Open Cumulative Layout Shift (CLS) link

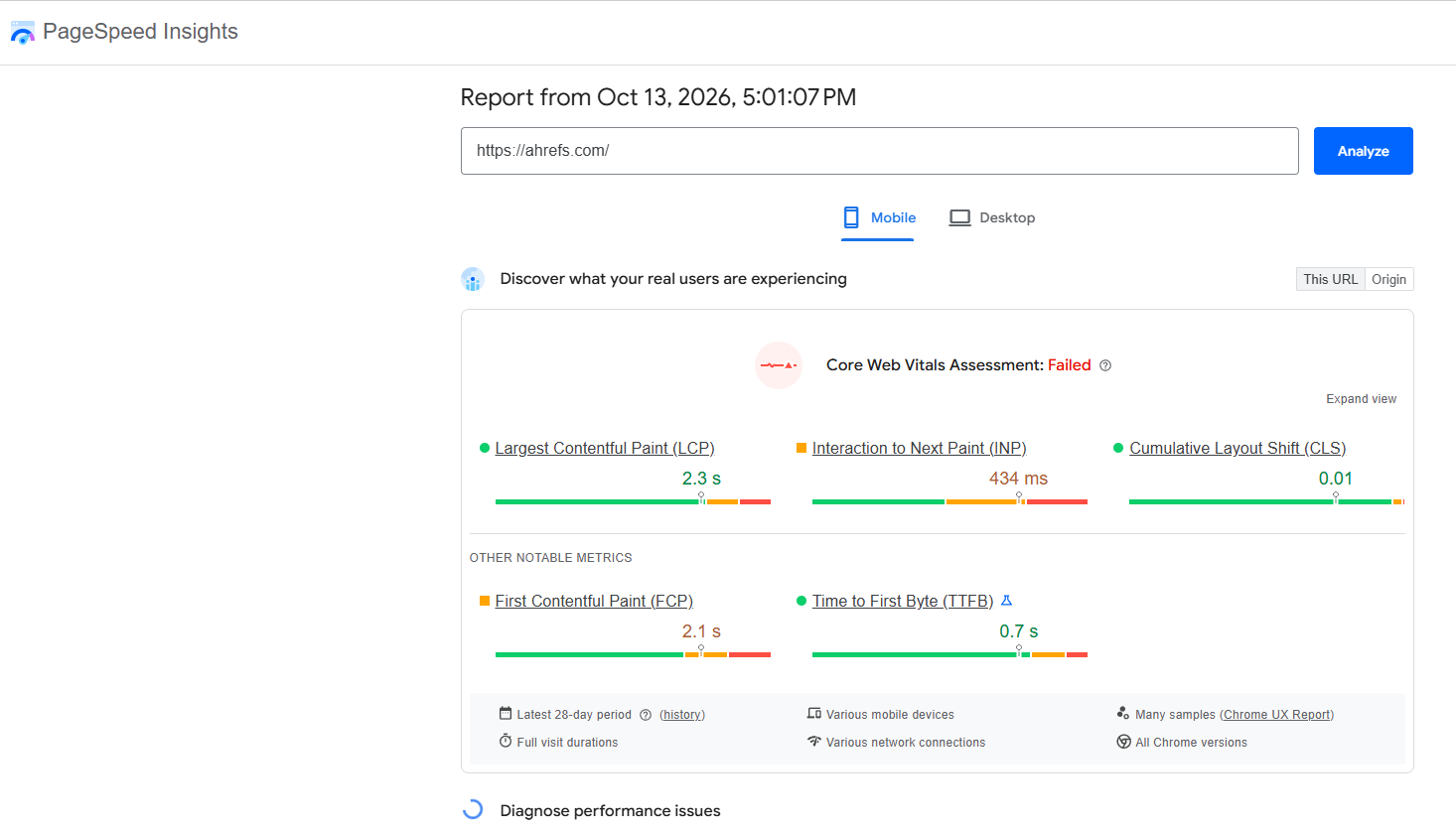[x=1238, y=449]
